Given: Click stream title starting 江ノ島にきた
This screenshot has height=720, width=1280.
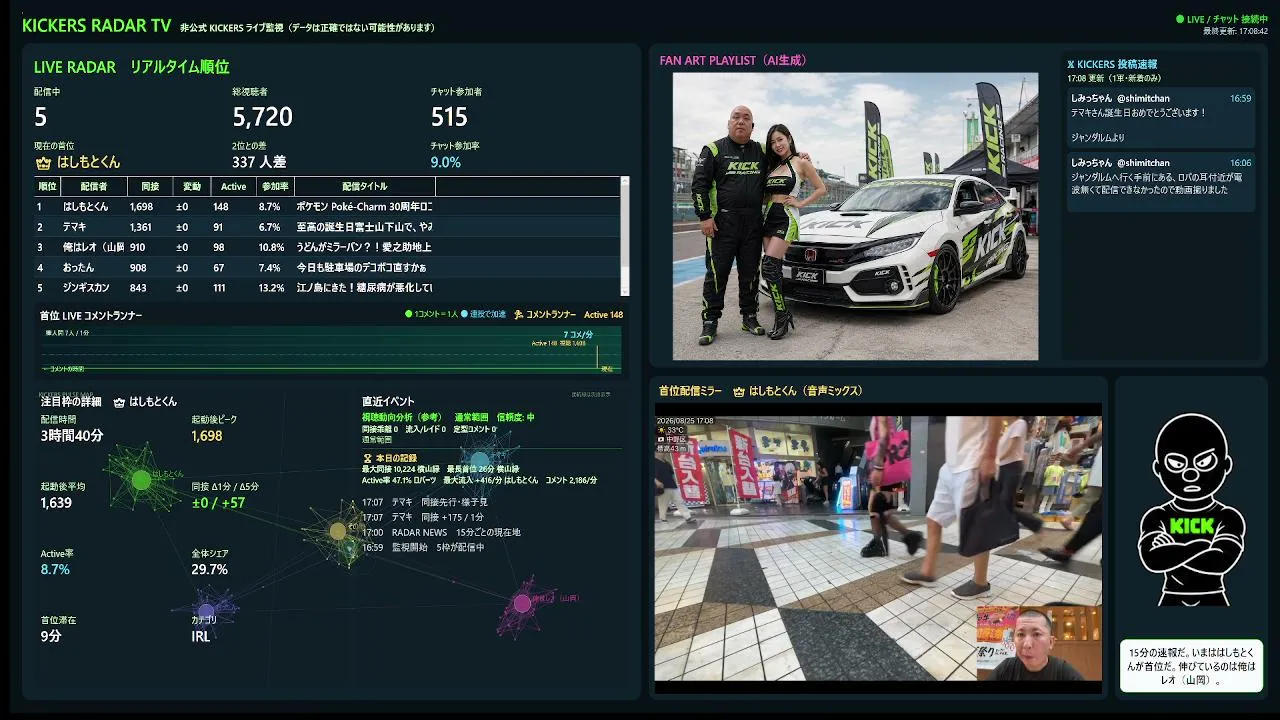Looking at the screenshot, I should (364, 288).
